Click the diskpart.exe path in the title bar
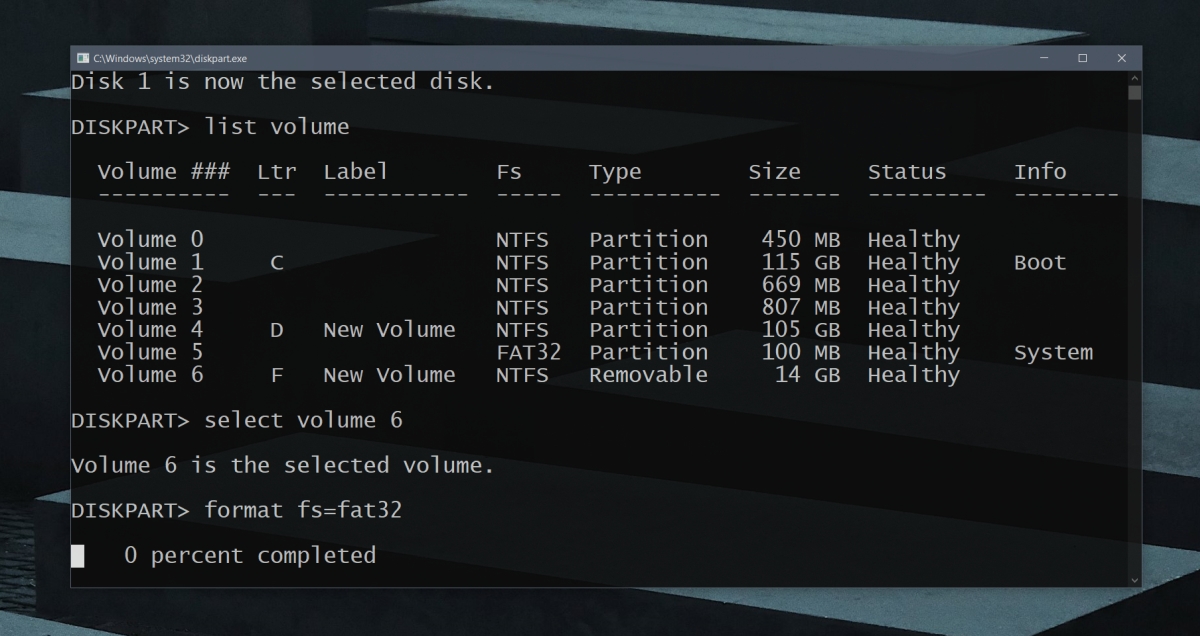 coord(170,59)
